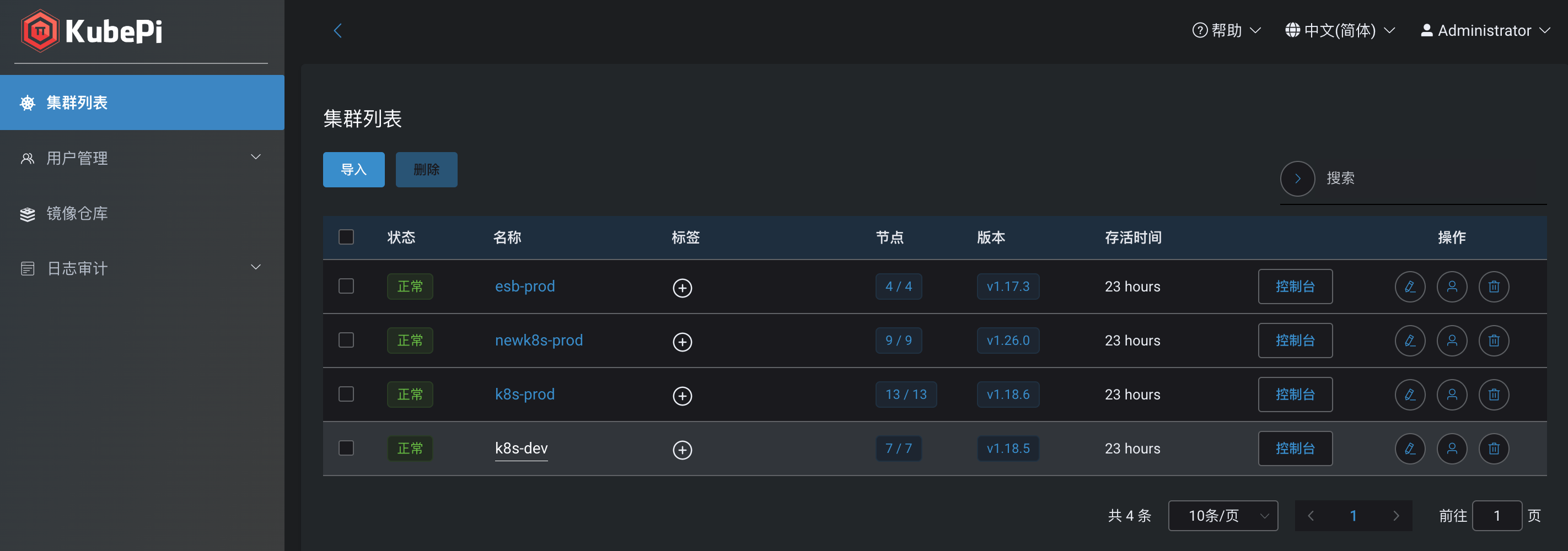
Task: Add a label to the k8s-dev cluster
Action: (682, 450)
